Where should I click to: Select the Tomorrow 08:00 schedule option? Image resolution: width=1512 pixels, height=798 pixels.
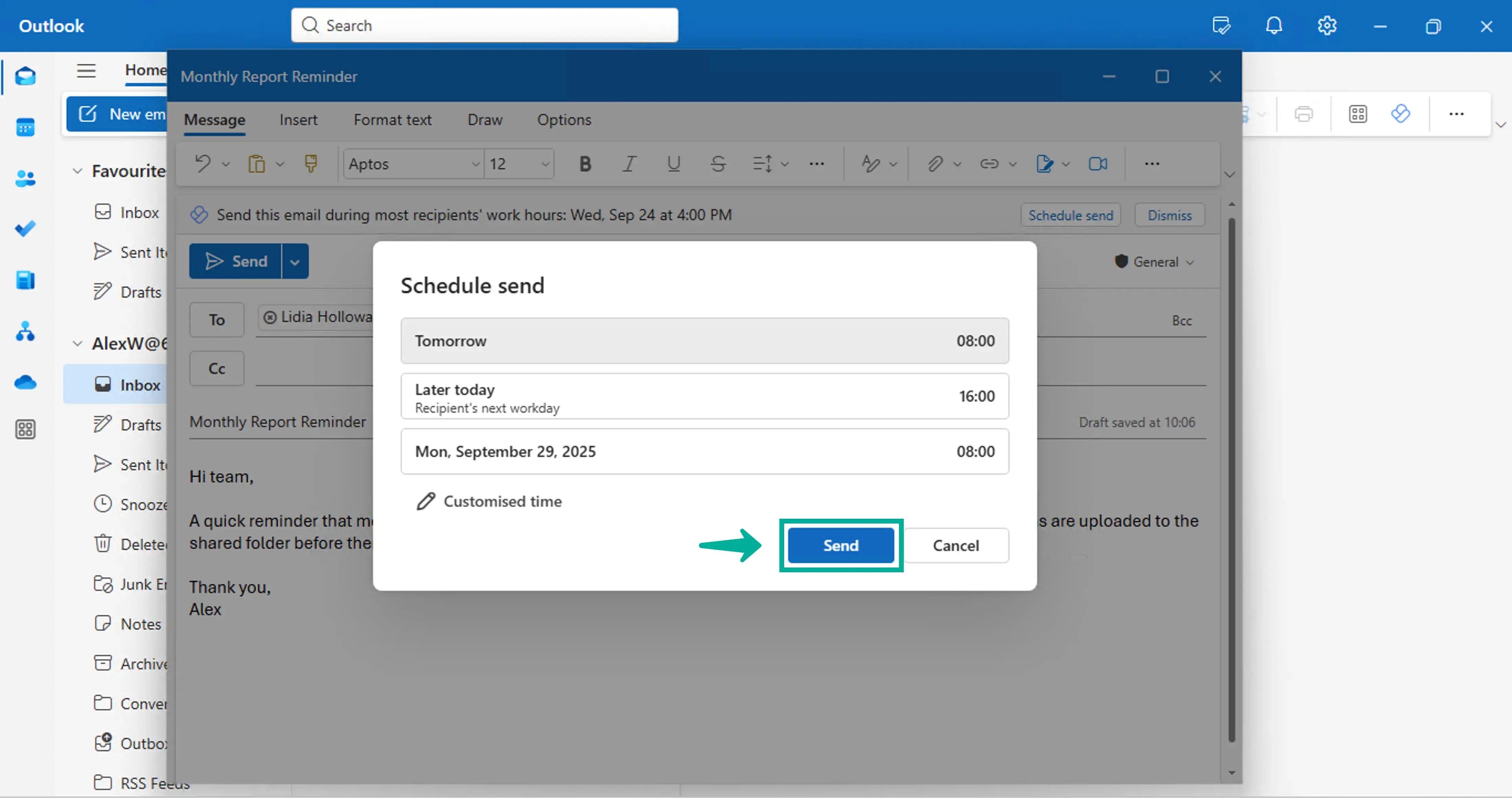tap(704, 340)
